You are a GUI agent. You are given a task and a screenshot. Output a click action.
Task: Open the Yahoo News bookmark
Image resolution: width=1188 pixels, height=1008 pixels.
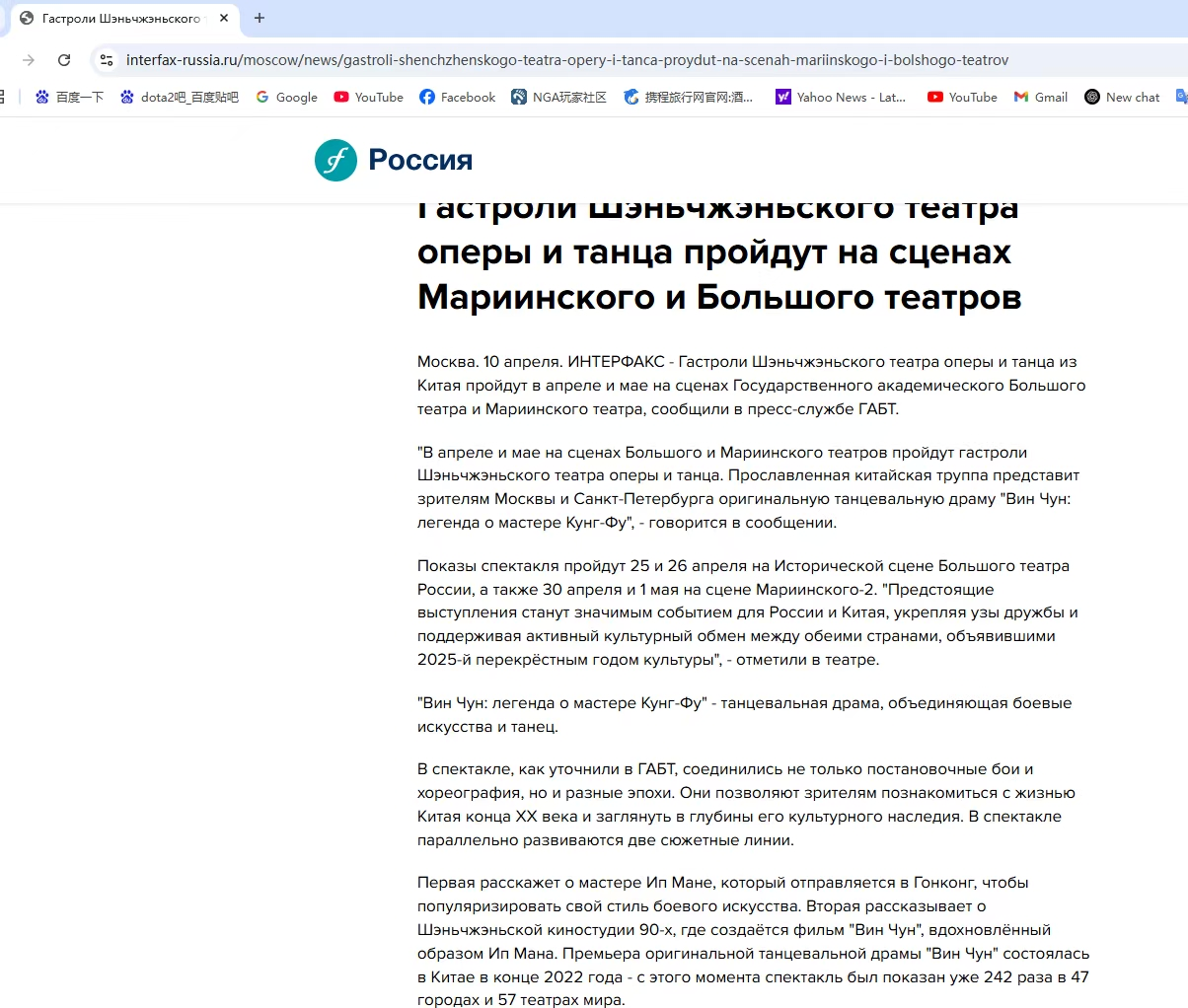[840, 97]
